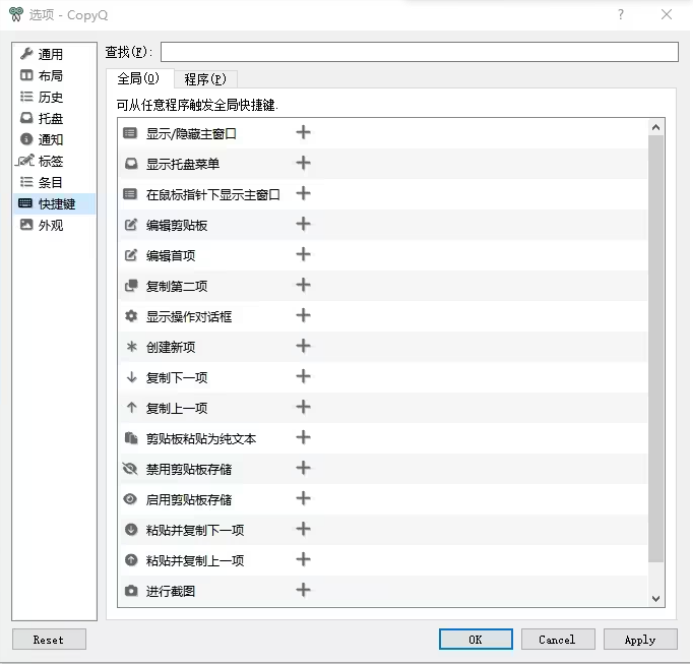Click the 编辑剪贴板 row label
This screenshot has width=693, height=667.
coord(176,225)
